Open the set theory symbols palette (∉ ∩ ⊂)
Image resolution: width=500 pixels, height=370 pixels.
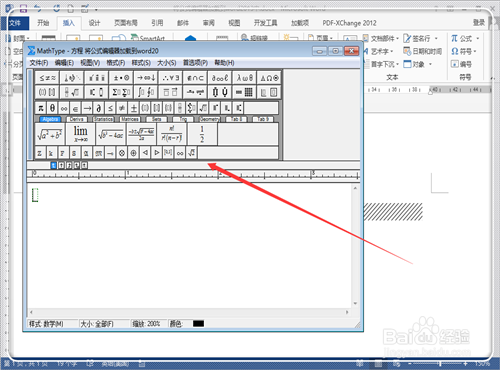click(x=195, y=78)
